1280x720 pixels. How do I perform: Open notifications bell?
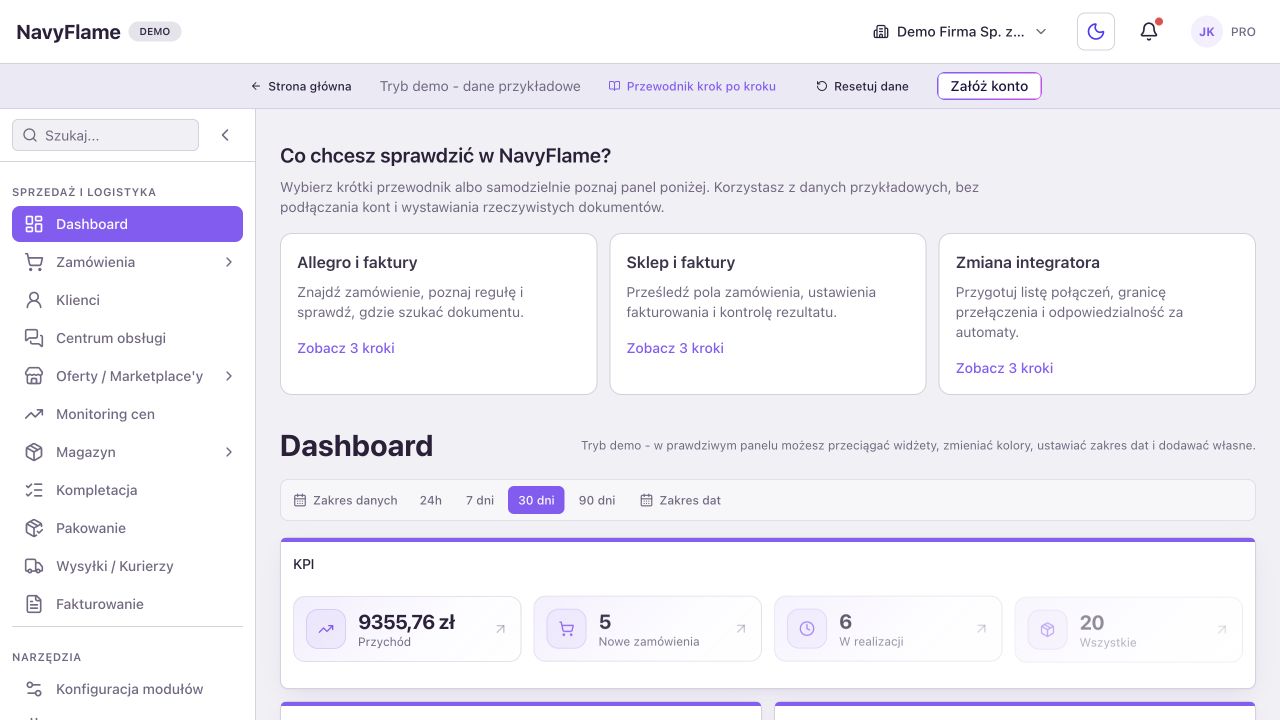(1149, 32)
